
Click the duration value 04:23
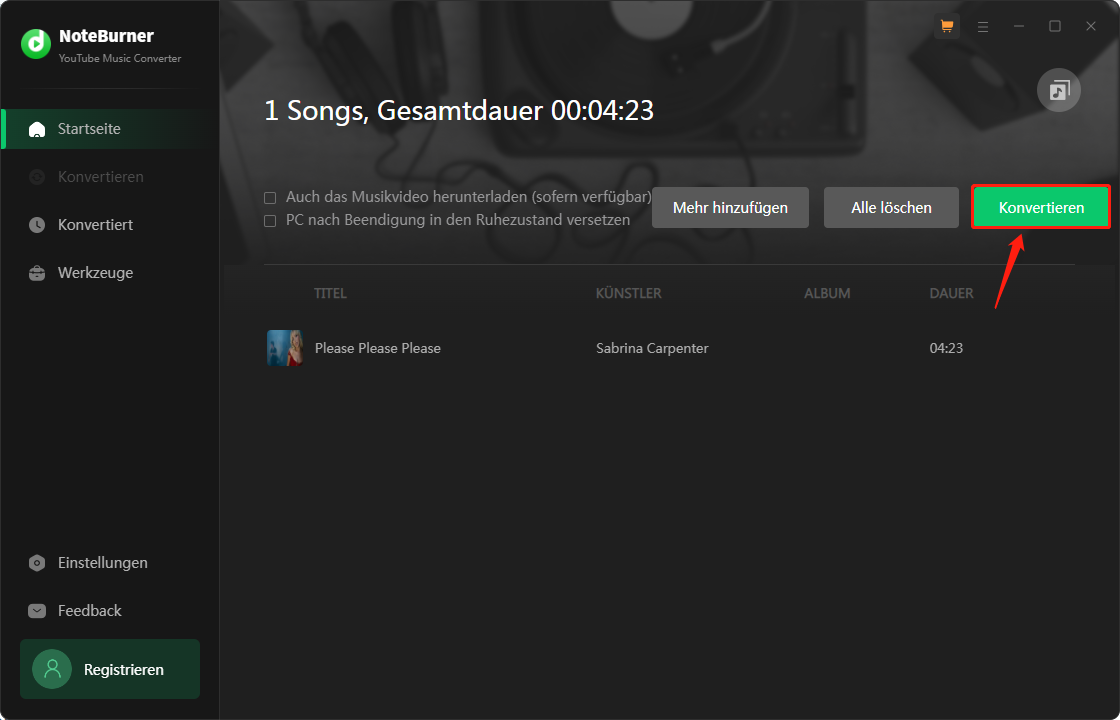946,349
